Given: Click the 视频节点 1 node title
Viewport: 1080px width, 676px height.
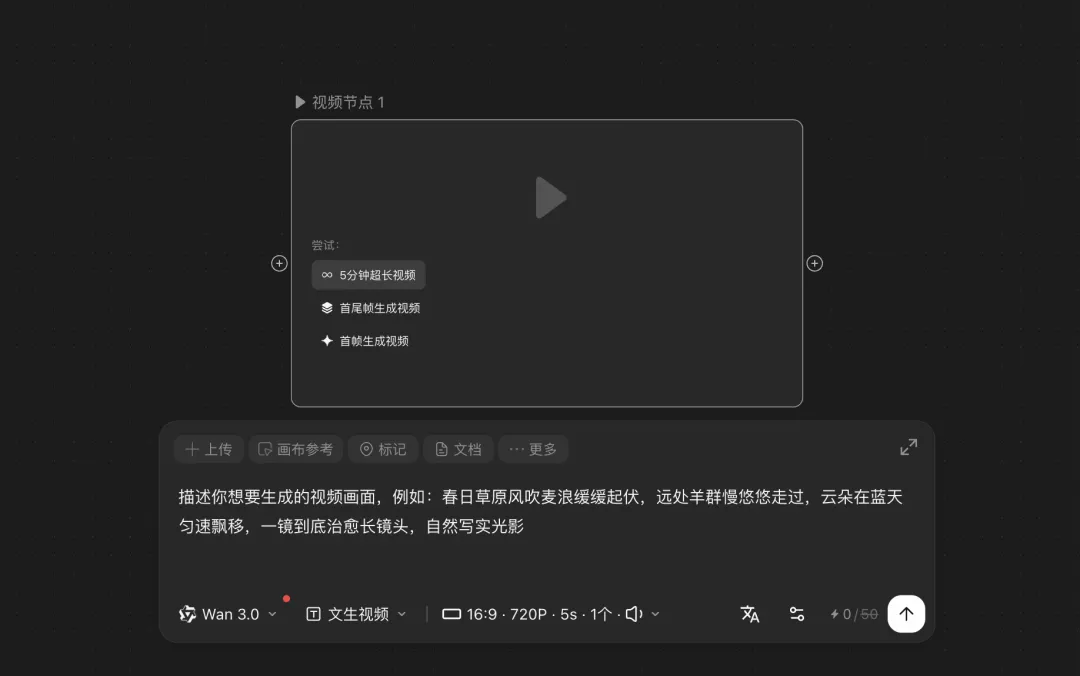Looking at the screenshot, I should point(348,102).
